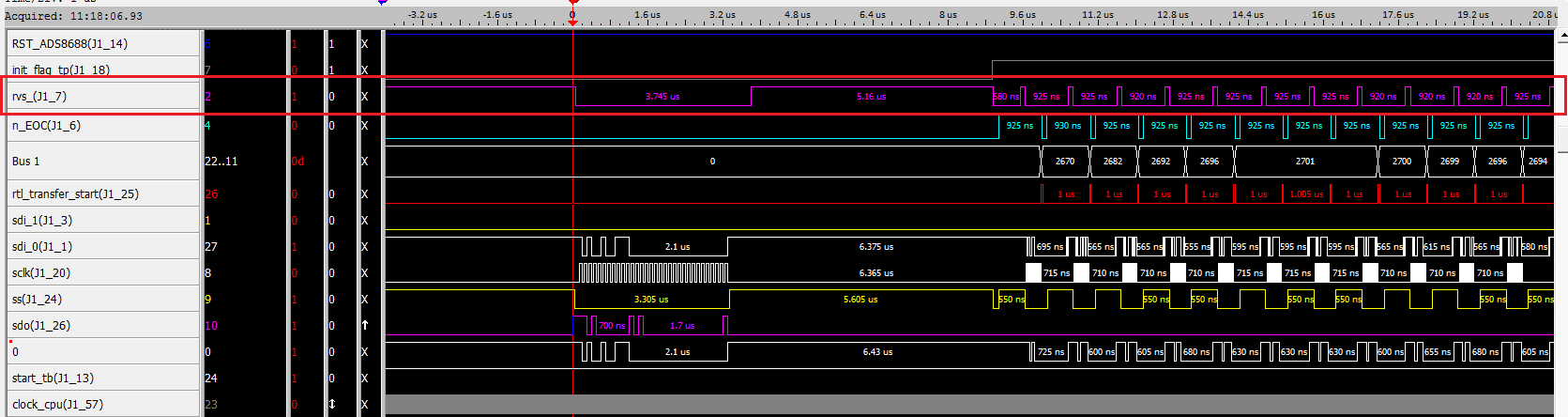This screenshot has height=417, width=1568.
Task: Toggle the X trigger condition for Bus 1
Action: tap(364, 161)
